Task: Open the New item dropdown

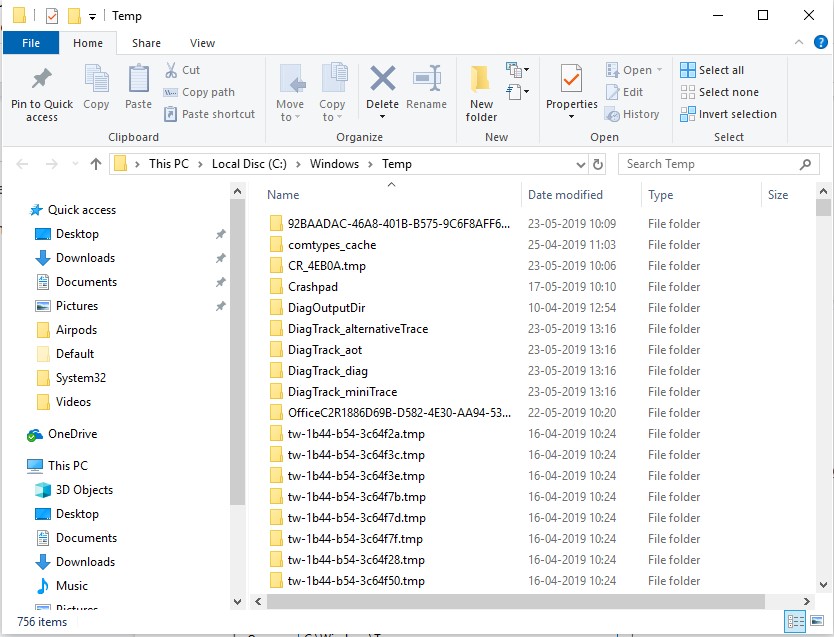Action: point(517,70)
